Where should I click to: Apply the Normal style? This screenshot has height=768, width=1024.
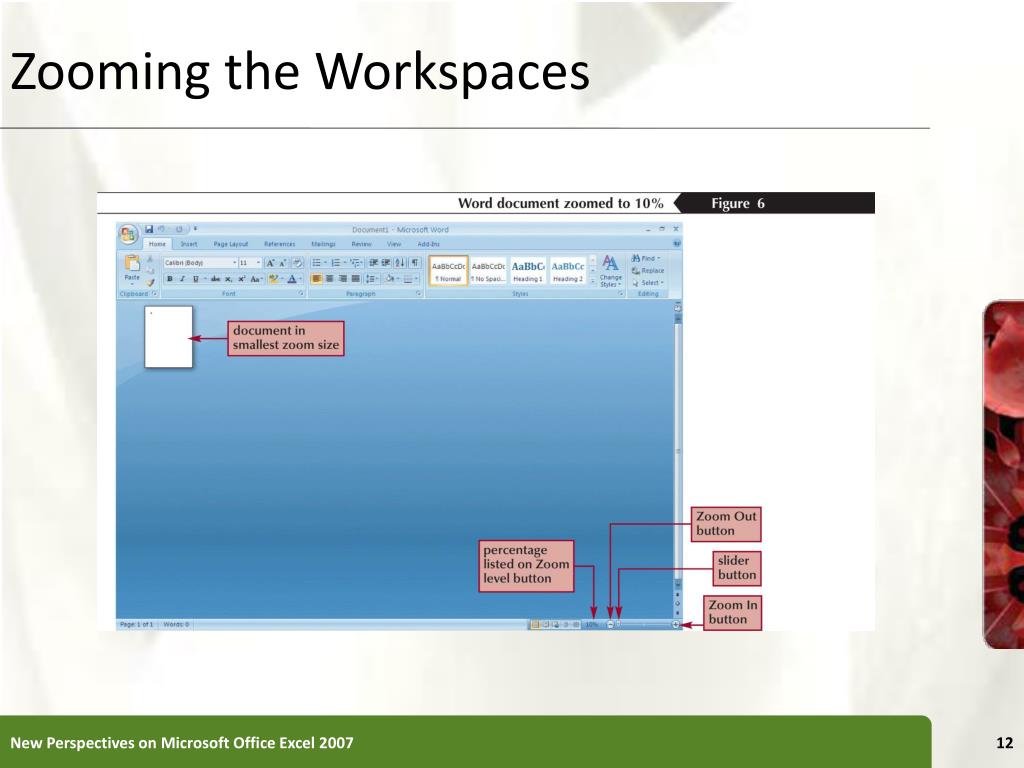[x=449, y=270]
